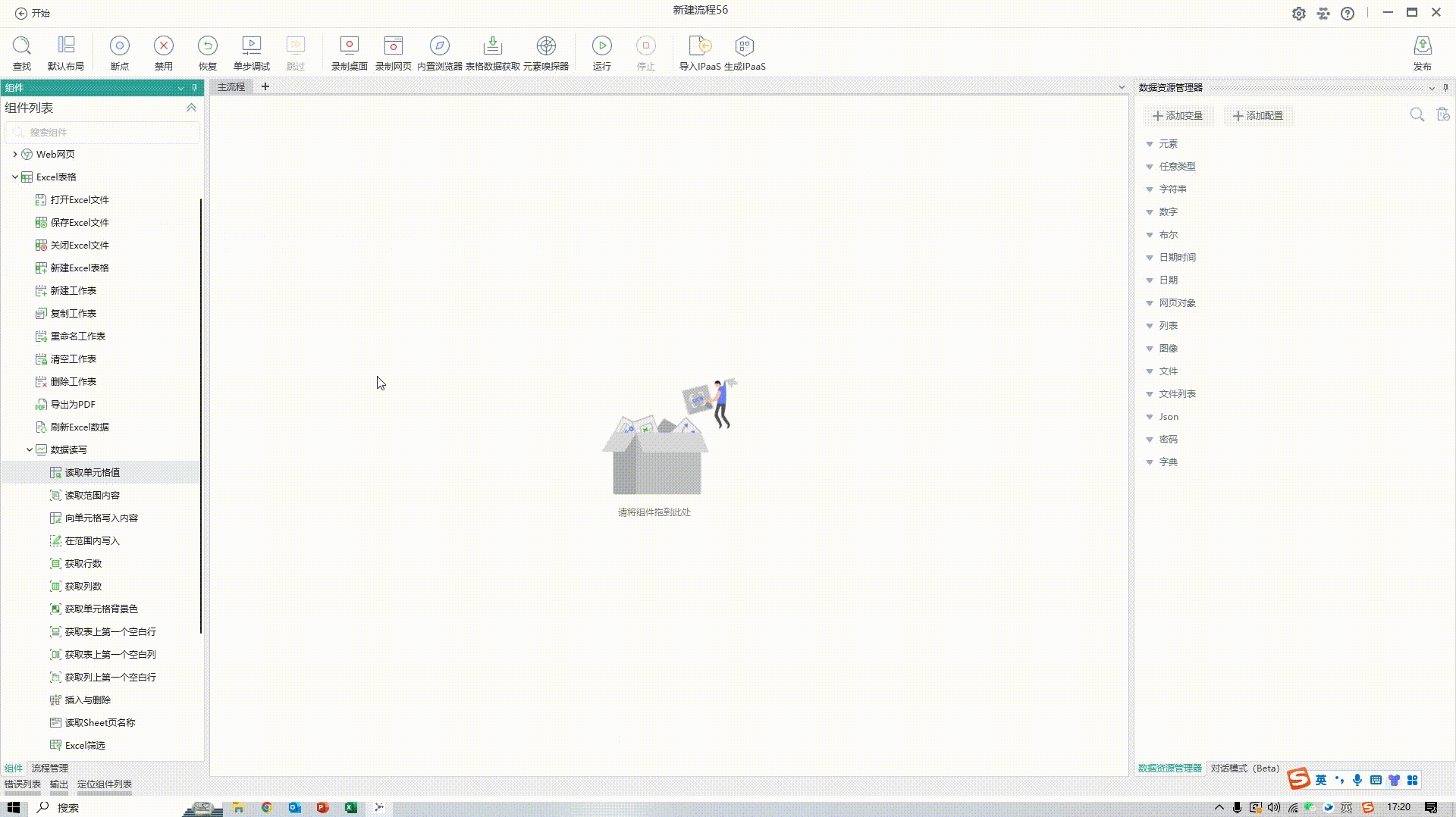Expand the 日期时间 variable category
Image resolution: width=1456 pixels, height=817 pixels.
1150,258
